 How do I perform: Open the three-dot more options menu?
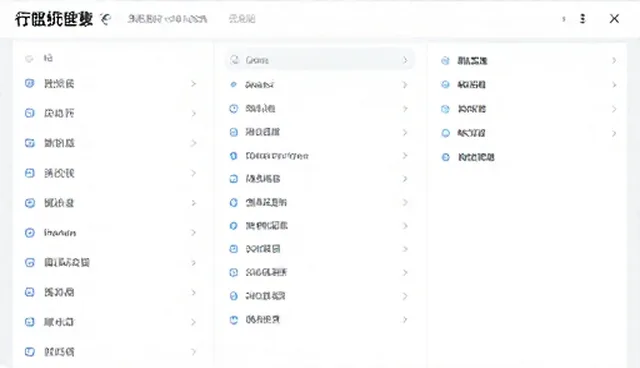[x=582, y=19]
